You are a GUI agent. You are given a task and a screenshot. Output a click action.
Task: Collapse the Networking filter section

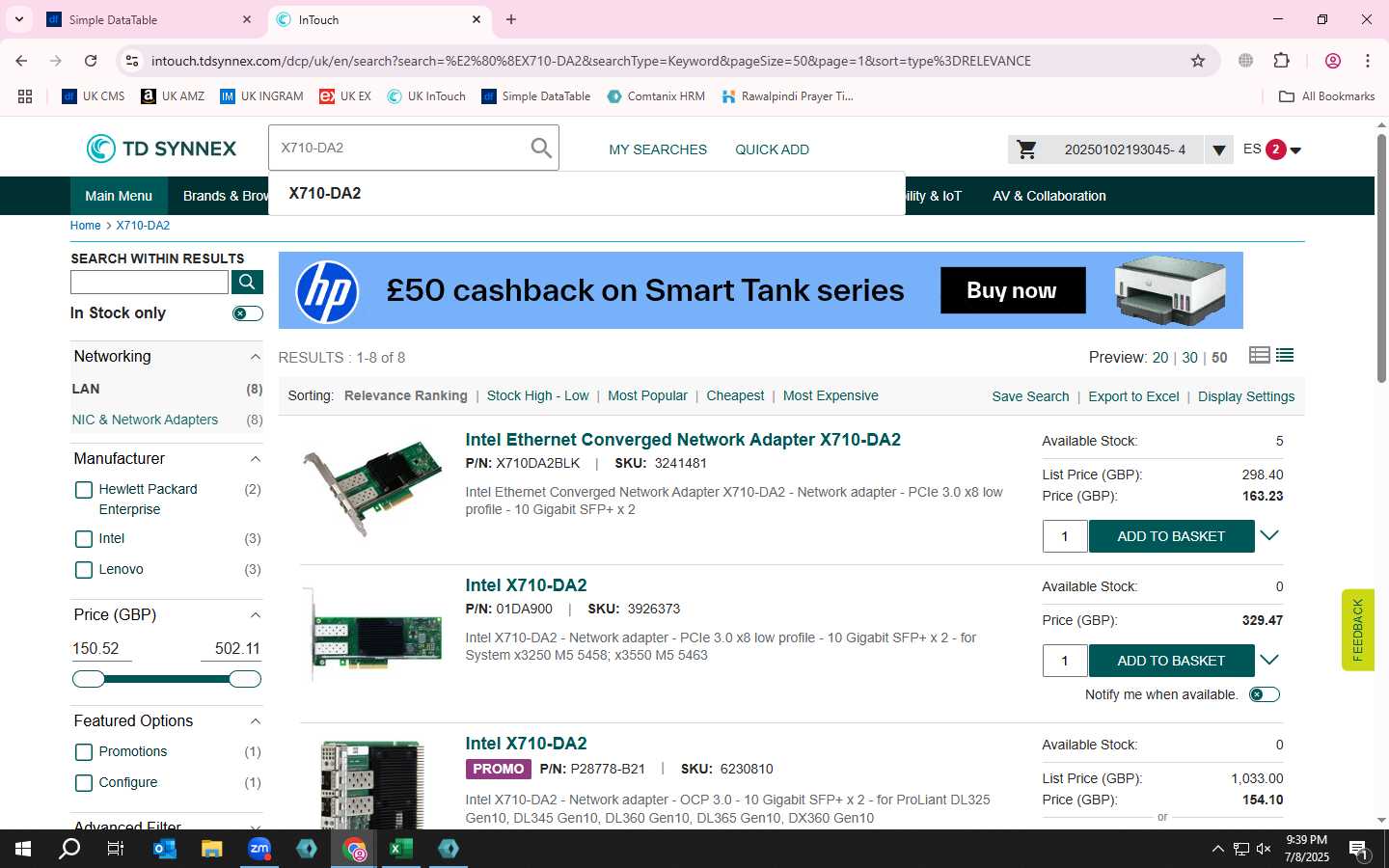click(x=256, y=357)
